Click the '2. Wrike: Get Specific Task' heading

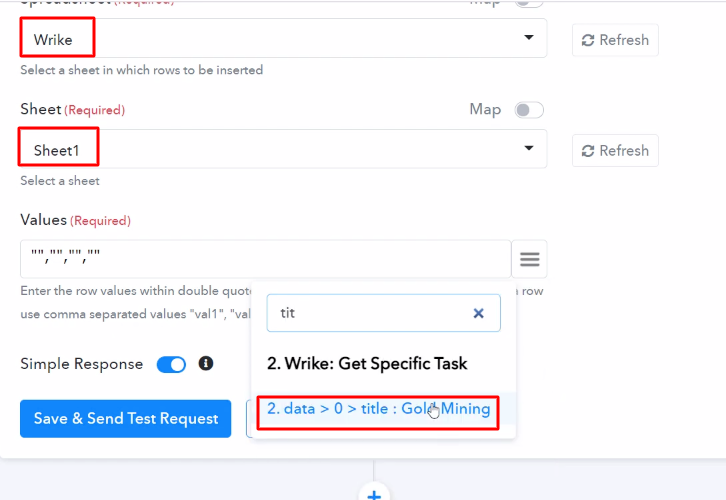(x=367, y=363)
